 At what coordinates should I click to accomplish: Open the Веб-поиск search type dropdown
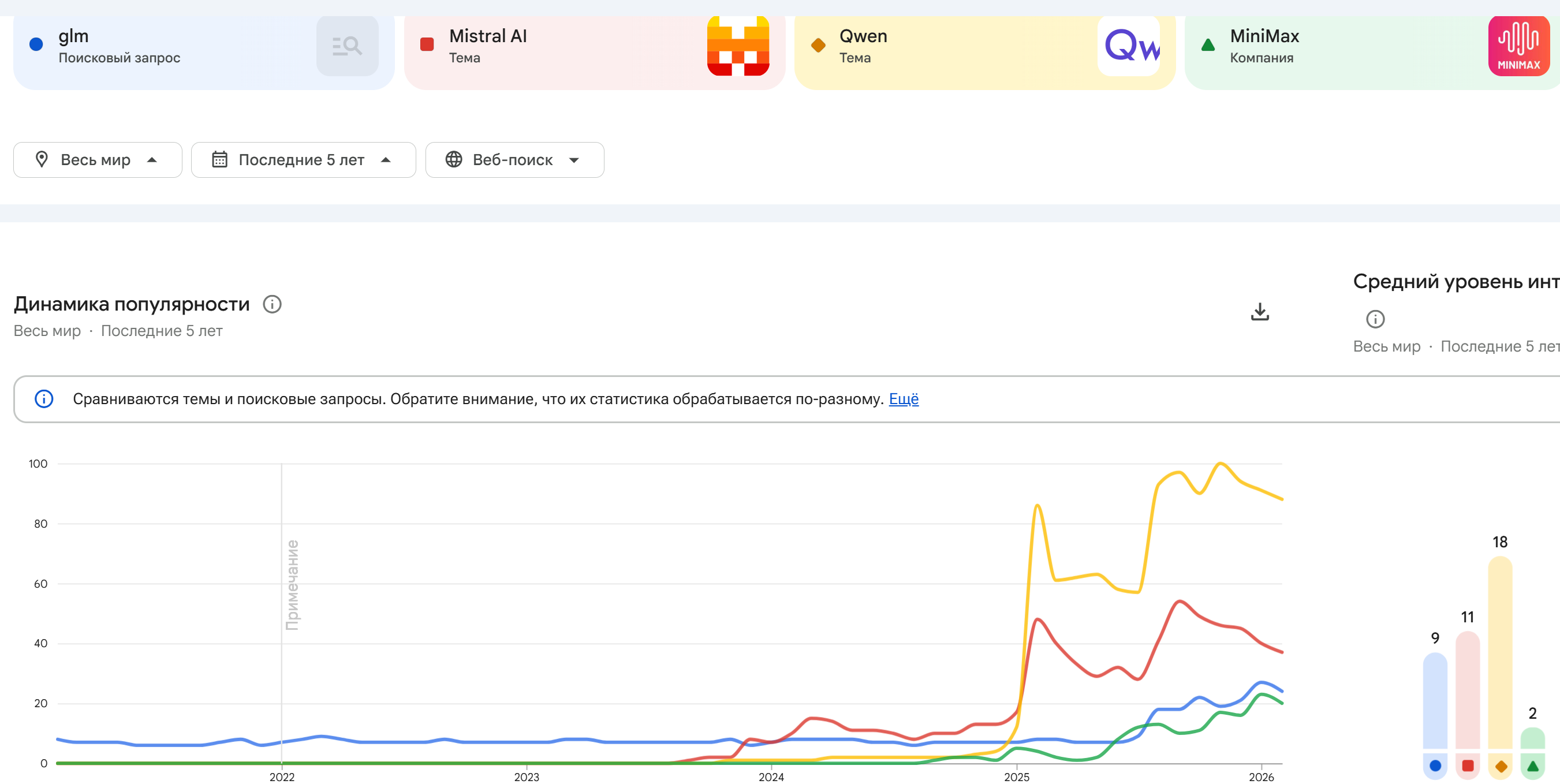pos(514,160)
